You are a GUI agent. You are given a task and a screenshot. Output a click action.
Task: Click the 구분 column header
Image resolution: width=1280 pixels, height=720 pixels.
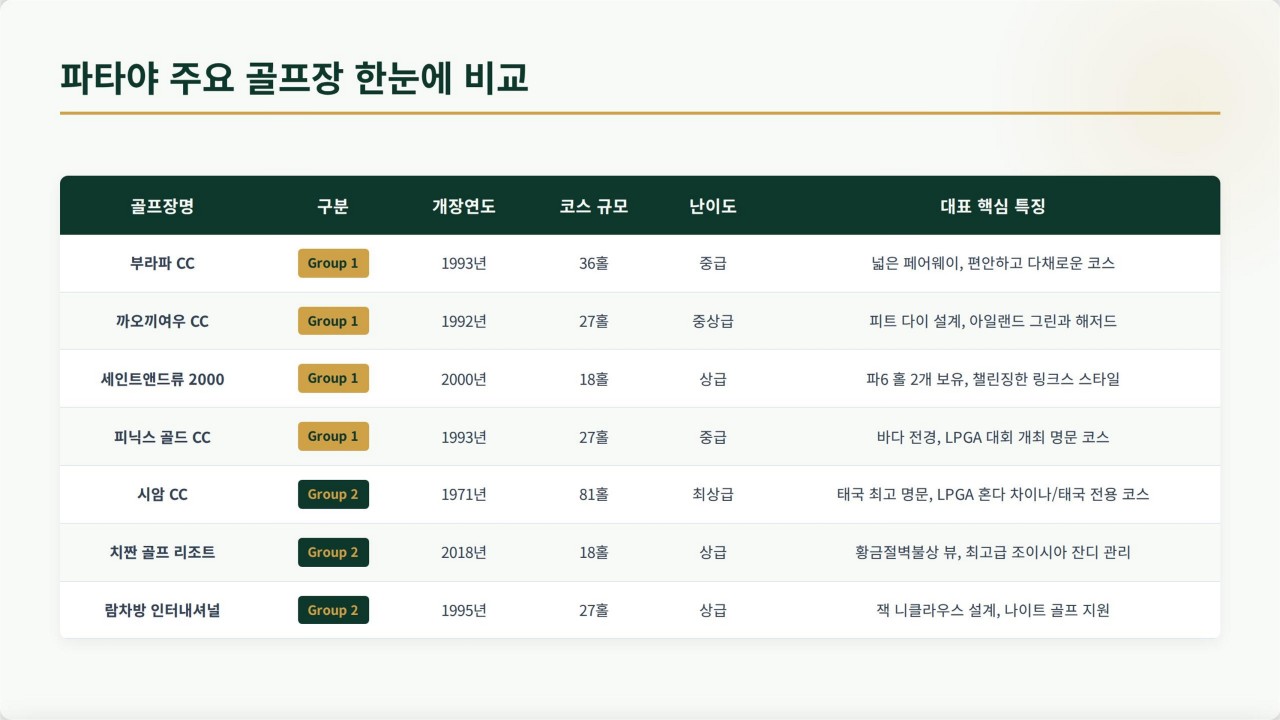pyautogui.click(x=333, y=207)
